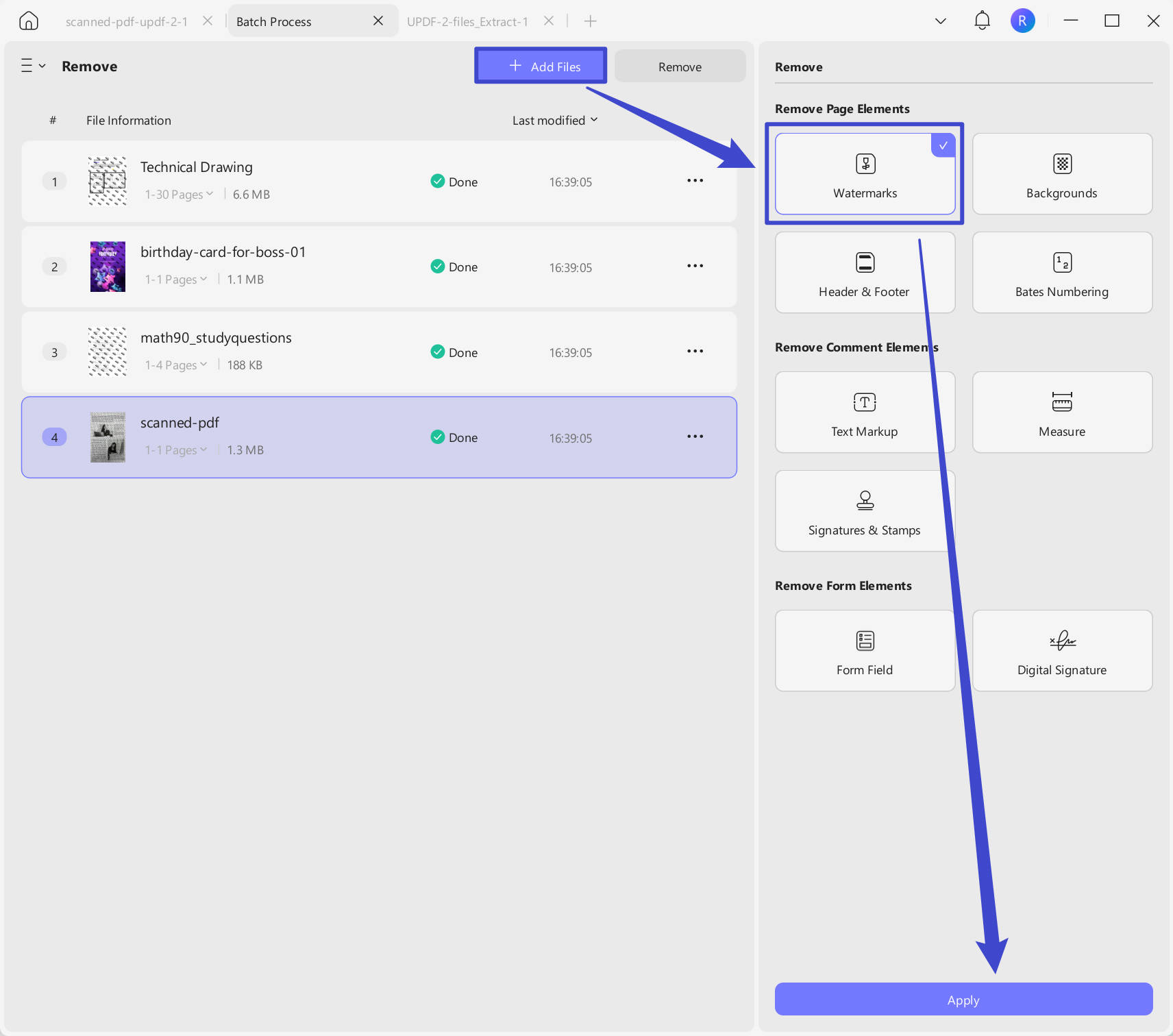Screen dimensions: 1173x1036
Task: Select the Technical Drawing file name
Action: click(197, 167)
